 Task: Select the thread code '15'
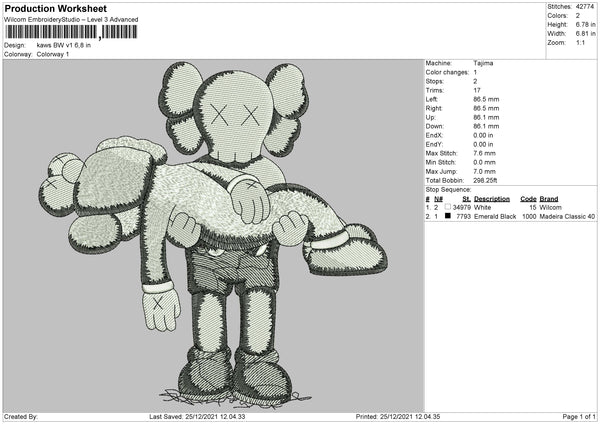[533, 207]
